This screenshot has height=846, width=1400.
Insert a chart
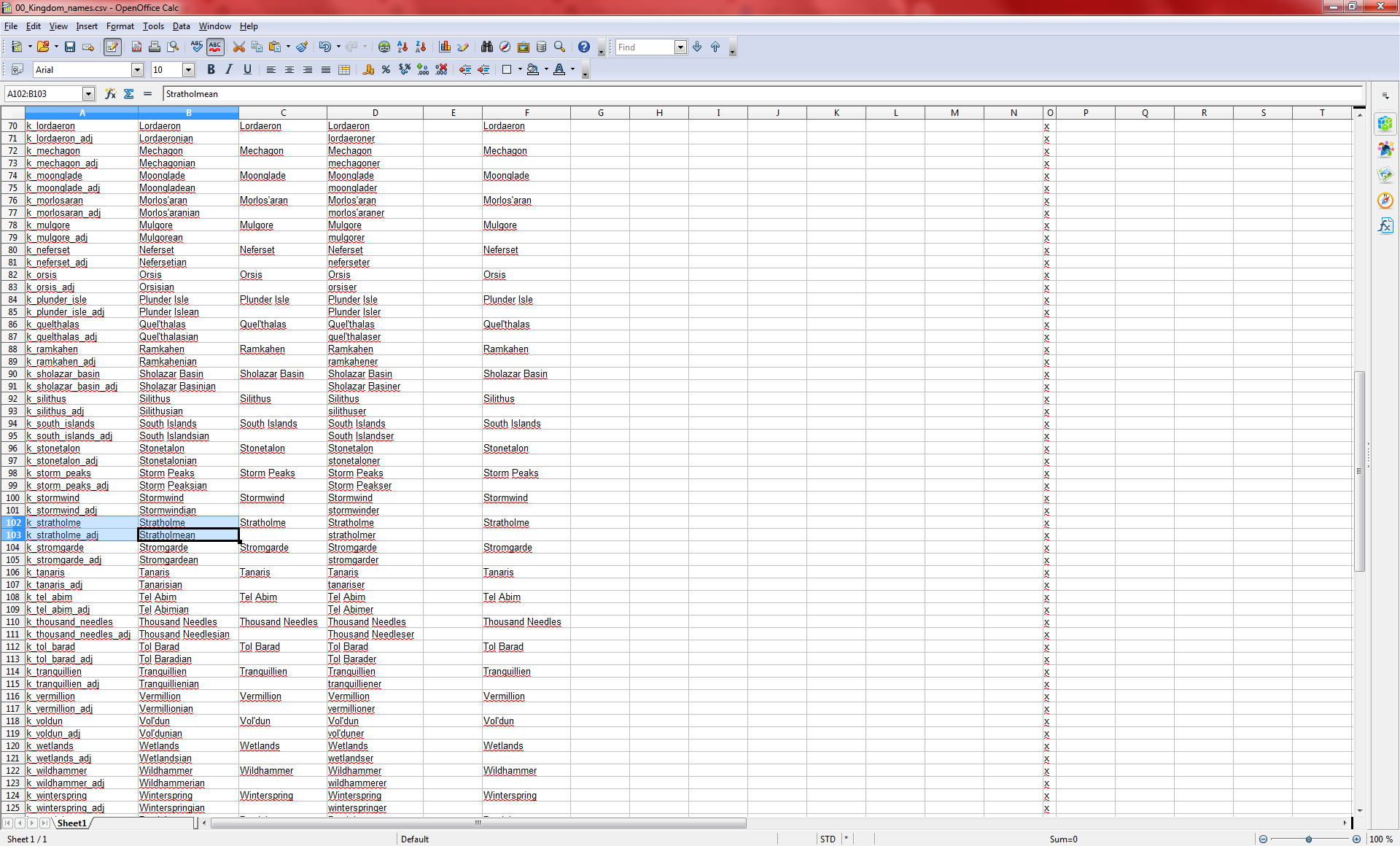click(x=445, y=47)
